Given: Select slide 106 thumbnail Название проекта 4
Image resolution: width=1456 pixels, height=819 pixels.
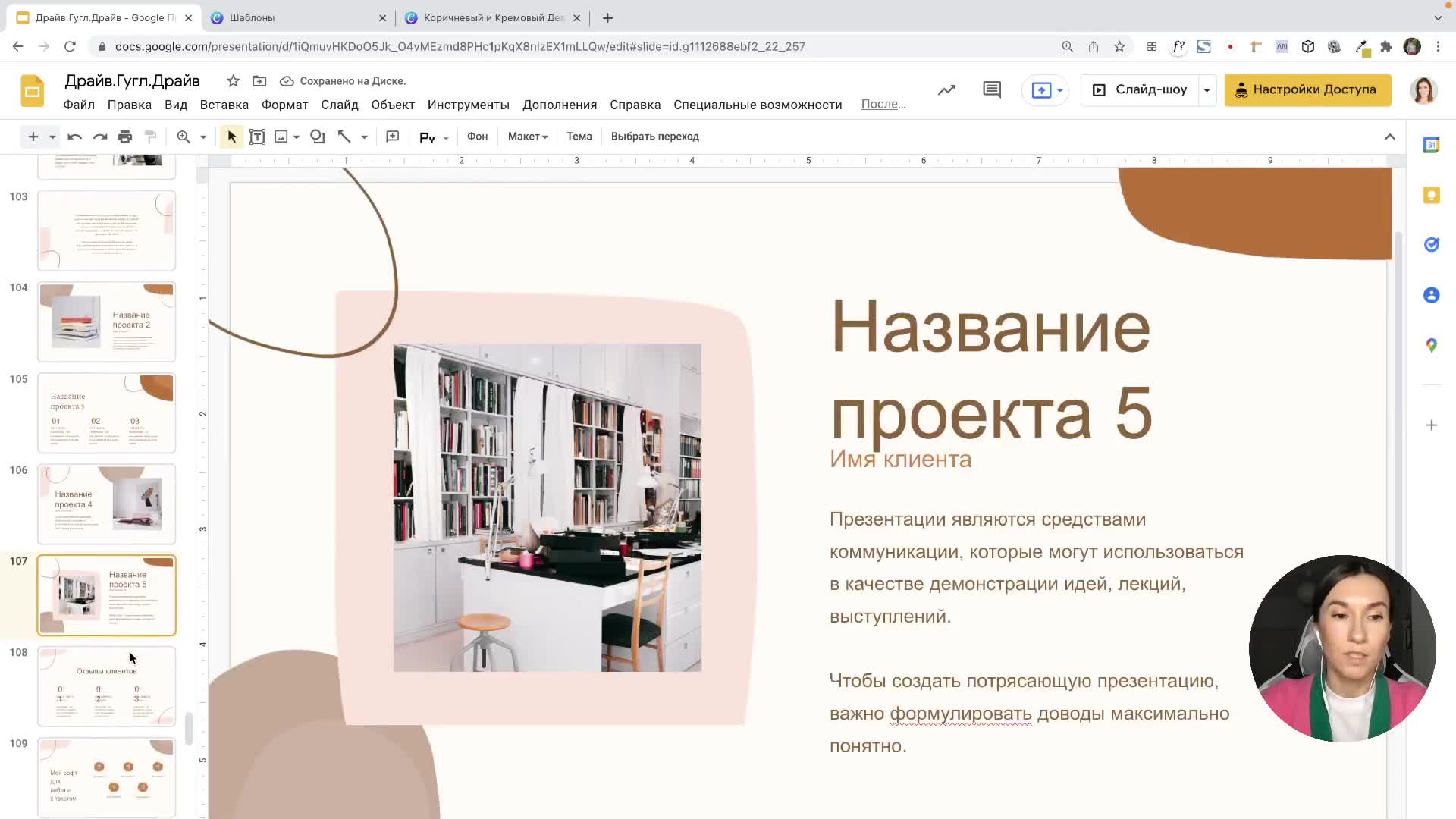Looking at the screenshot, I should pyautogui.click(x=107, y=504).
